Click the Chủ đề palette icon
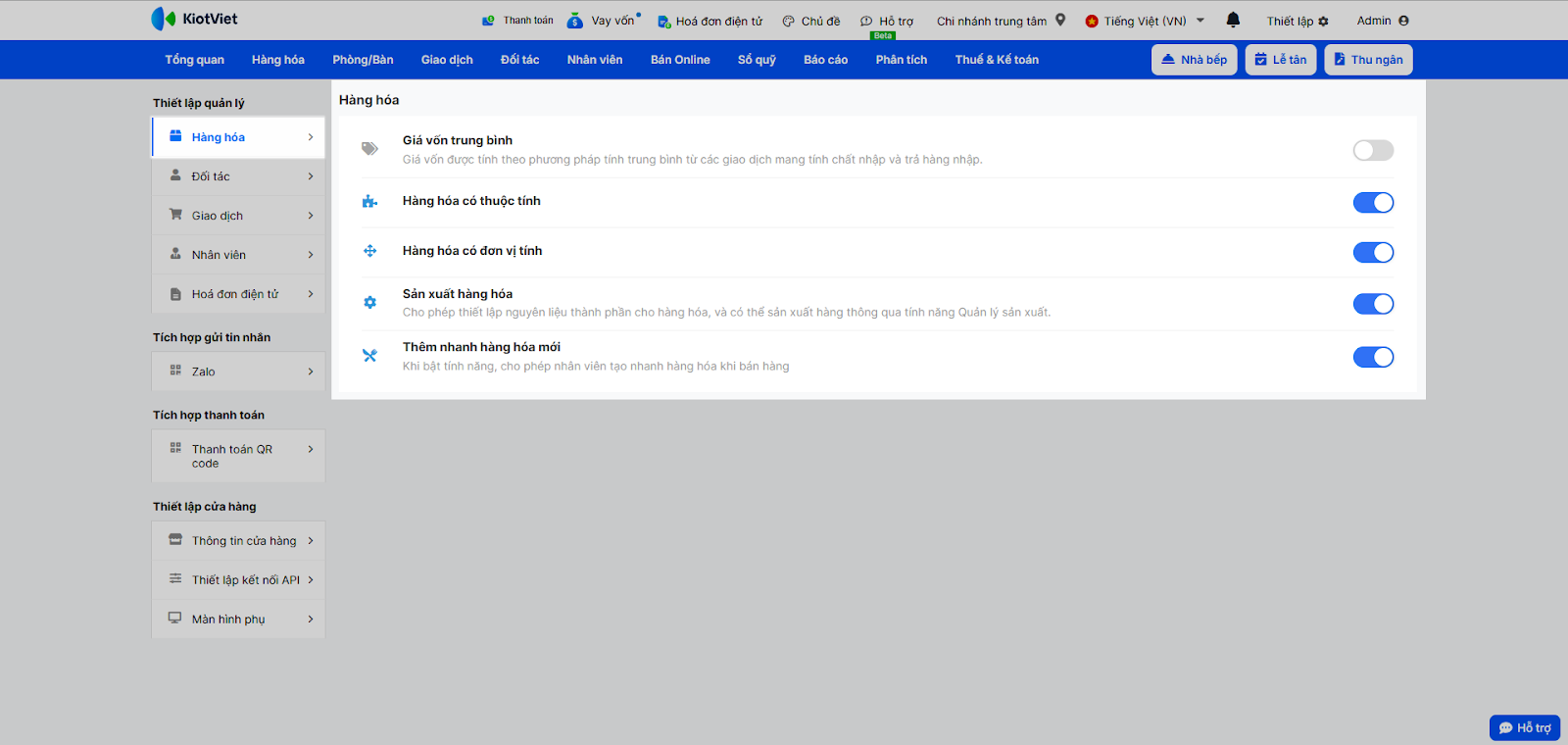This screenshot has width=1568, height=745. pyautogui.click(x=788, y=22)
